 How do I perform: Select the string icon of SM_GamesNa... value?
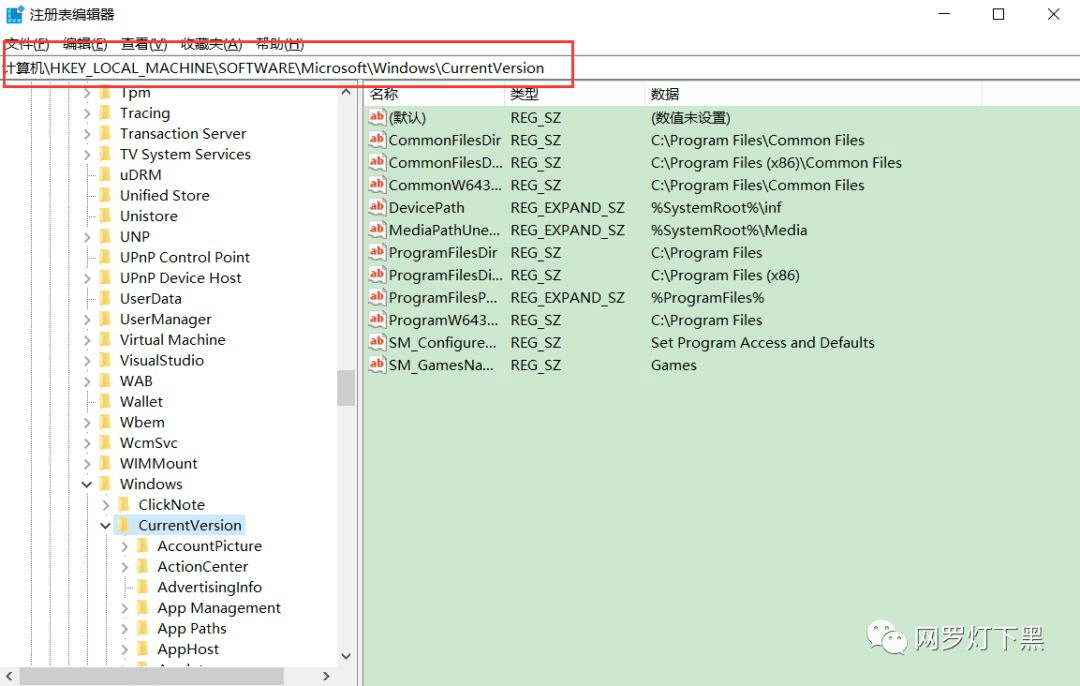tap(377, 365)
